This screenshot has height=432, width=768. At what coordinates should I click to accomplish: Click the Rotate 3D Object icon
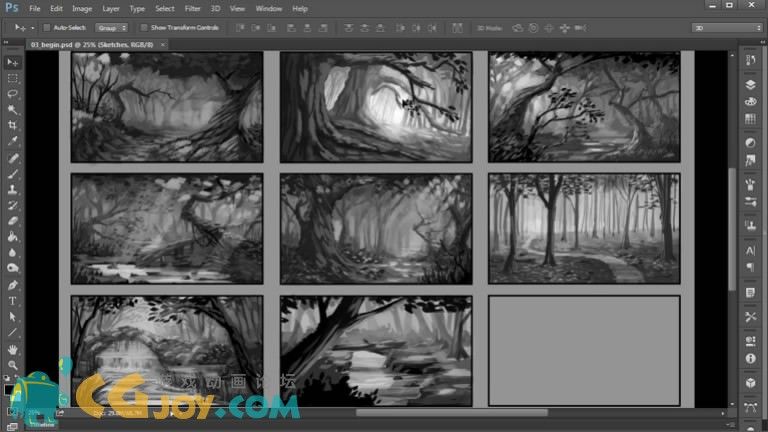[518, 28]
